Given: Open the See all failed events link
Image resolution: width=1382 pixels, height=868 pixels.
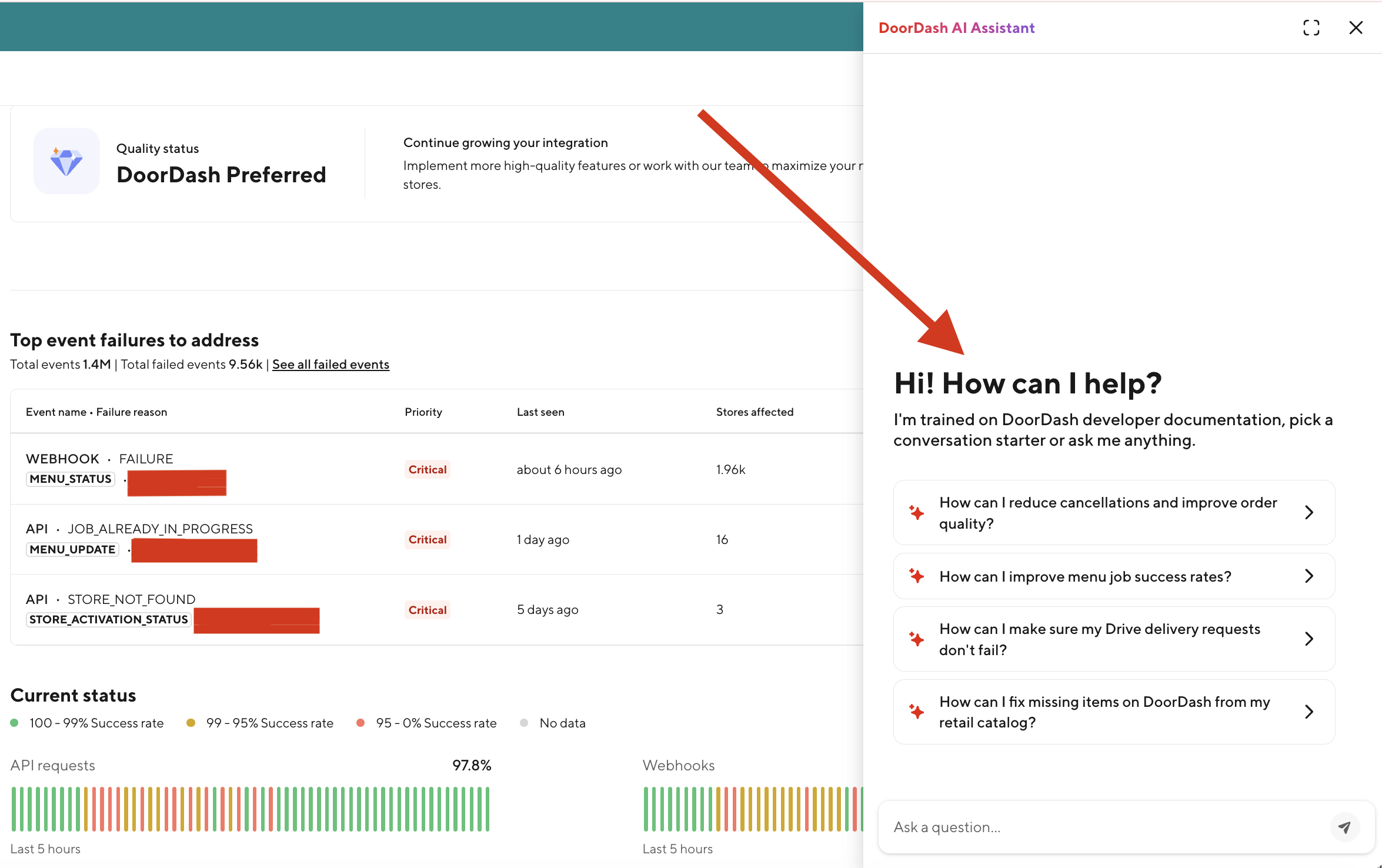Looking at the screenshot, I should point(331,364).
